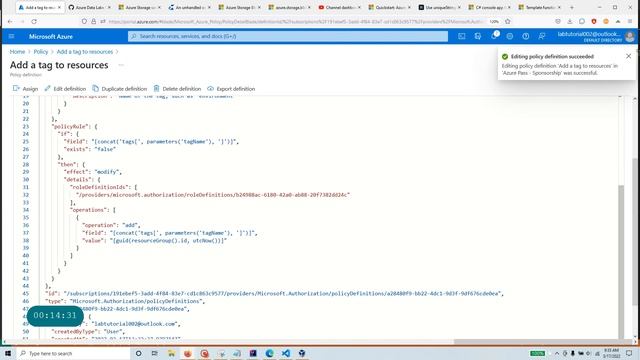Screen dimensions: 640x360
Task: Open a new browser tab
Action: tap(572, 7)
